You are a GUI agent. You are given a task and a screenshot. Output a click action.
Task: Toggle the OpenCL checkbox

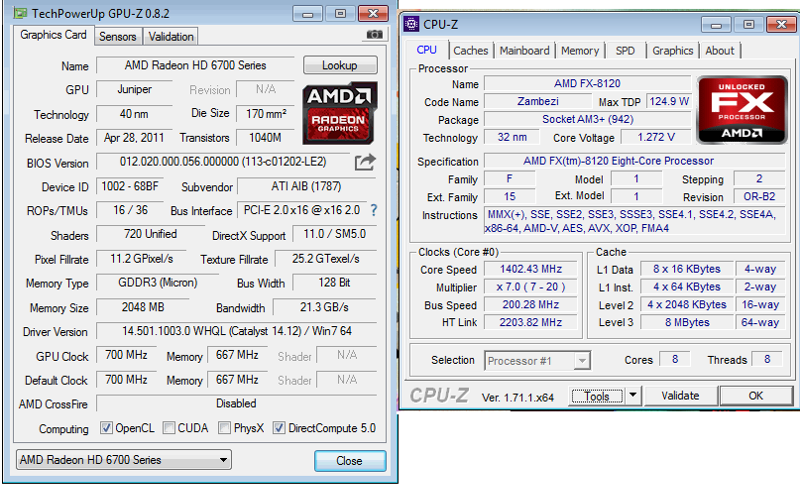click(106, 428)
